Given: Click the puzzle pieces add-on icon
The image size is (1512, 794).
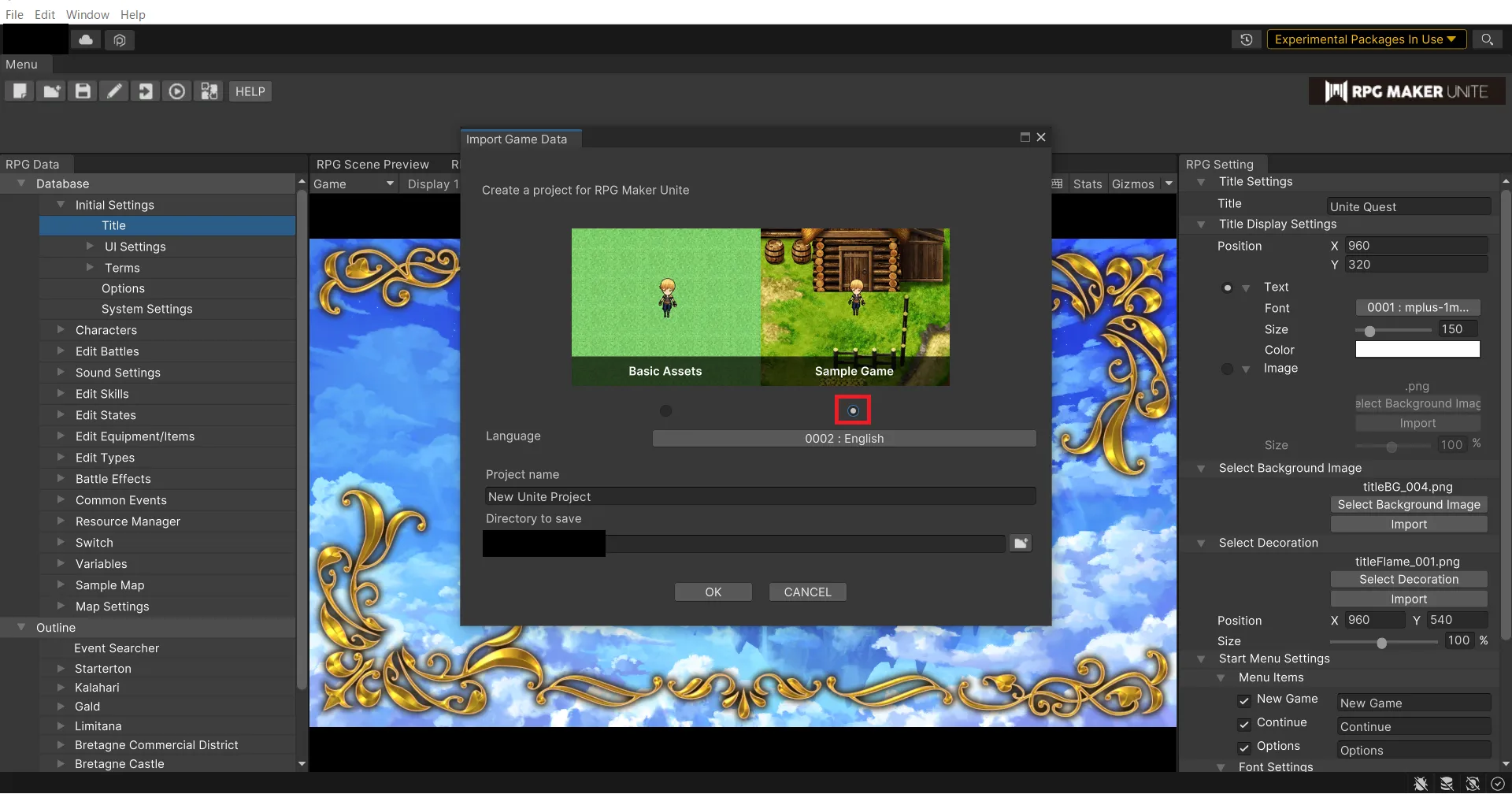Looking at the screenshot, I should click(209, 91).
